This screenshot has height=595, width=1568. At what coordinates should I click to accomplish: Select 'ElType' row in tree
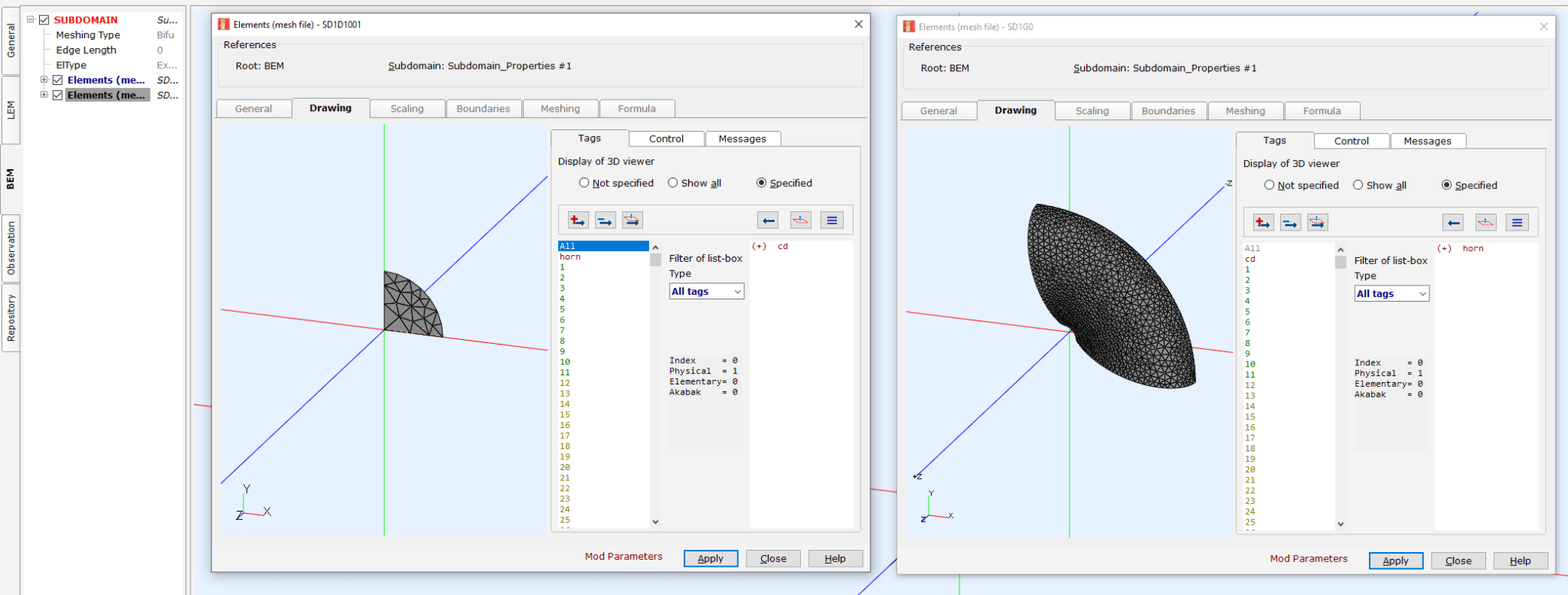pyautogui.click(x=70, y=65)
